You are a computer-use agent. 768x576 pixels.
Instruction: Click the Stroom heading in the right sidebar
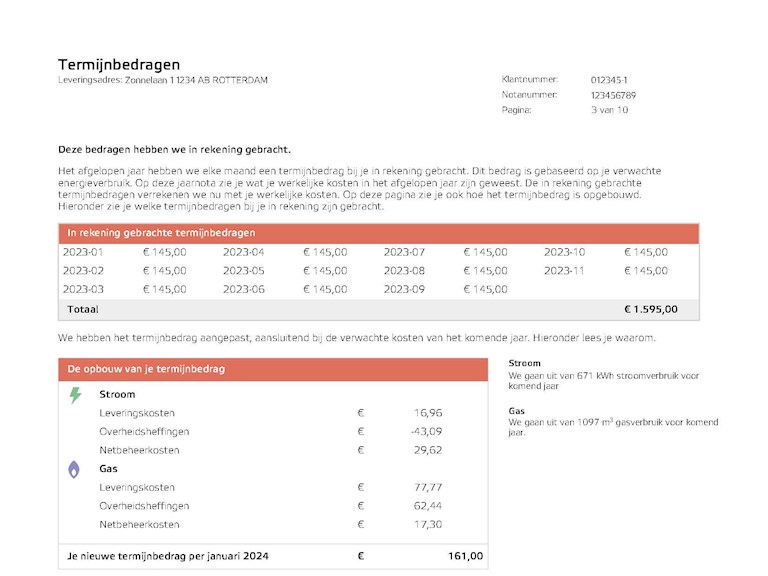click(524, 364)
